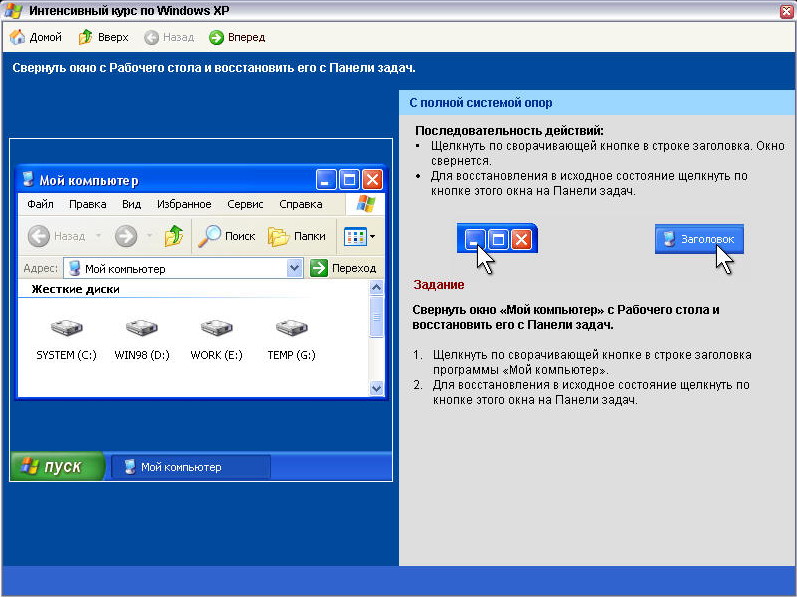
Task: Click the Заголовок sample taskbar button
Action: pos(699,239)
